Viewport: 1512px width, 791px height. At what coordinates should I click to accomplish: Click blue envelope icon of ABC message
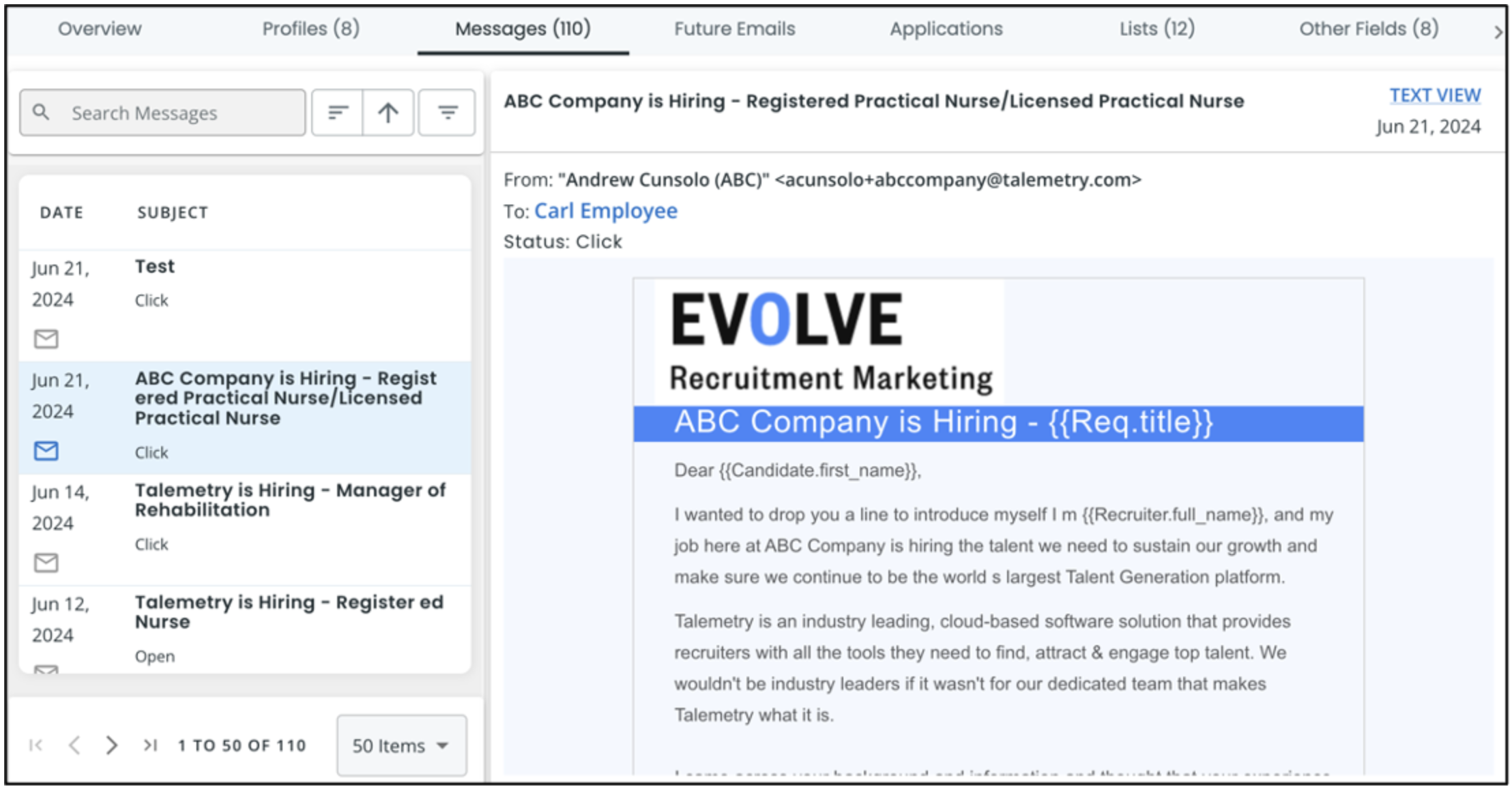pyautogui.click(x=46, y=451)
